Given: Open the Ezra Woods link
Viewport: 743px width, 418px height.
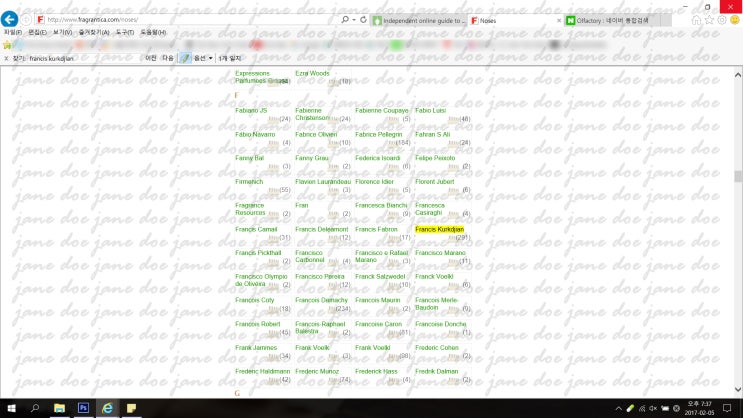Looking at the screenshot, I should pyautogui.click(x=312, y=73).
